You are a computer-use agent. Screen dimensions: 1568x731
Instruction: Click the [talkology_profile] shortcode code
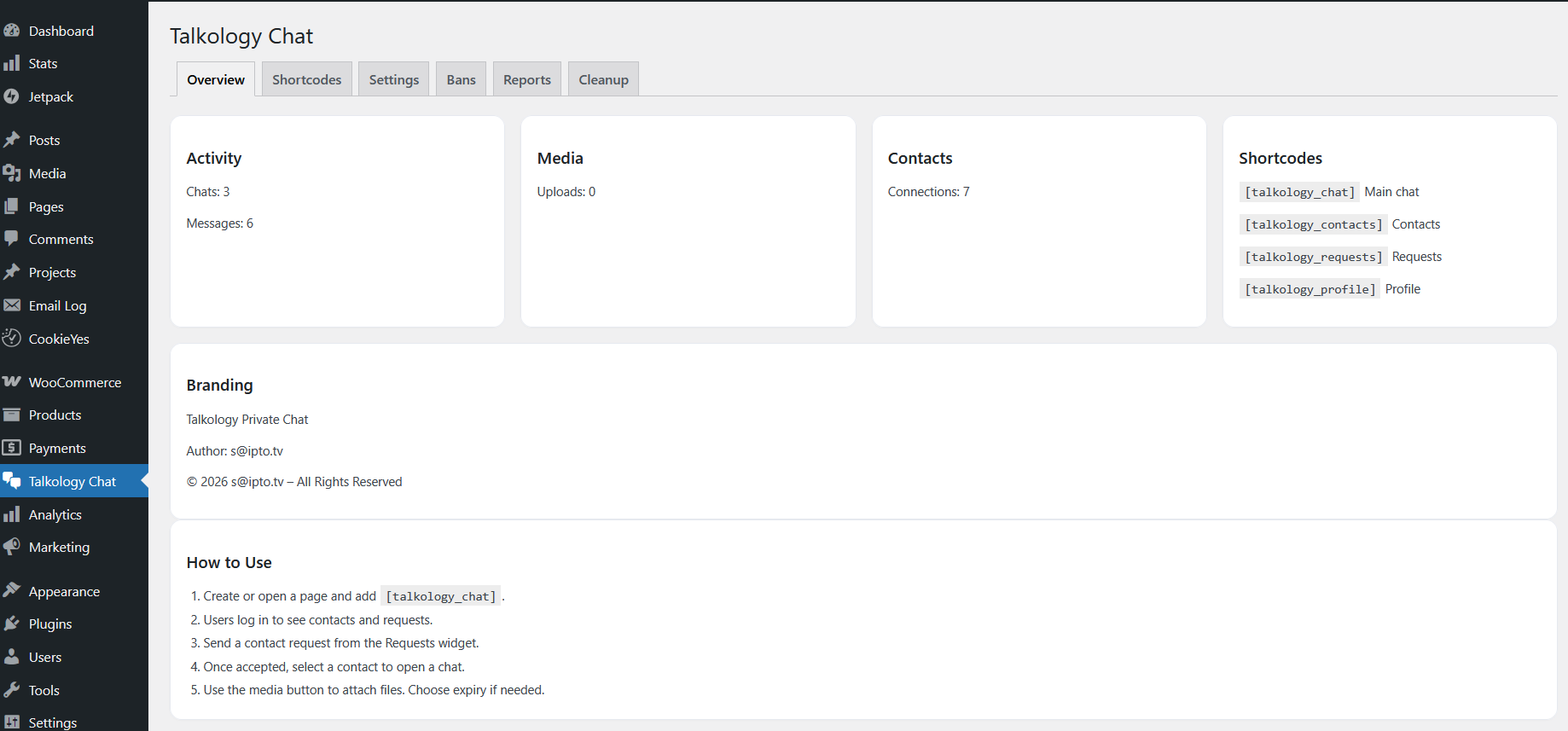click(1309, 289)
